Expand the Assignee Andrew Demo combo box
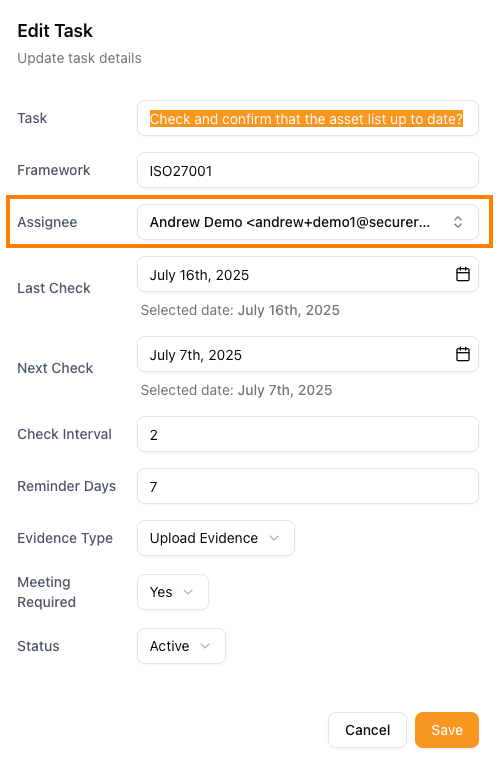The width and height of the screenshot is (500, 774). 308,222
